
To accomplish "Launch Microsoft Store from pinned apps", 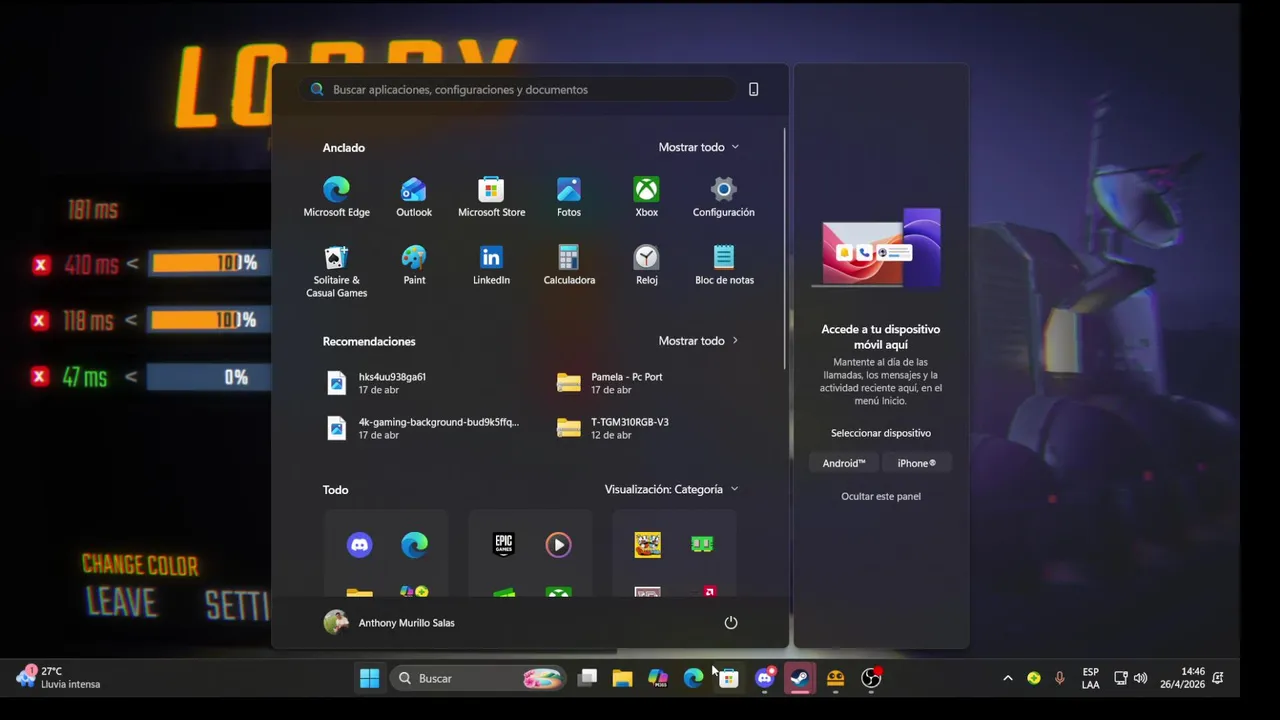I will (x=491, y=197).
